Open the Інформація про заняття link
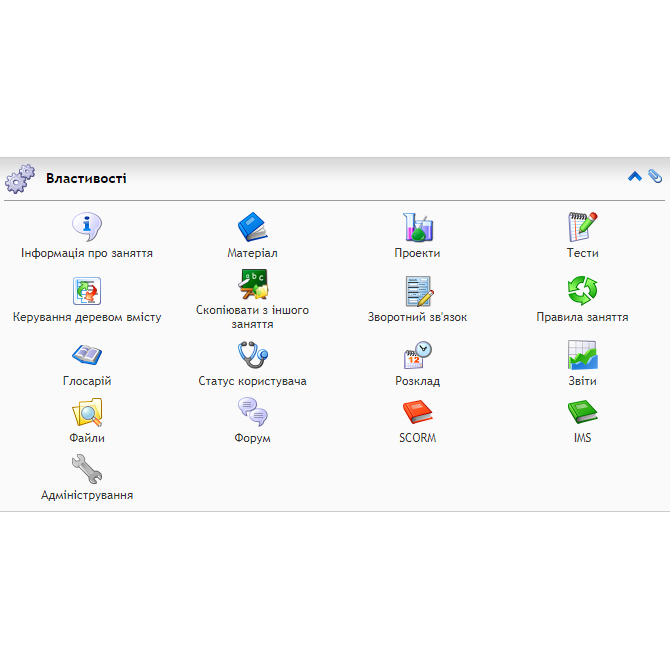This screenshot has width=672, height=672. point(87,253)
